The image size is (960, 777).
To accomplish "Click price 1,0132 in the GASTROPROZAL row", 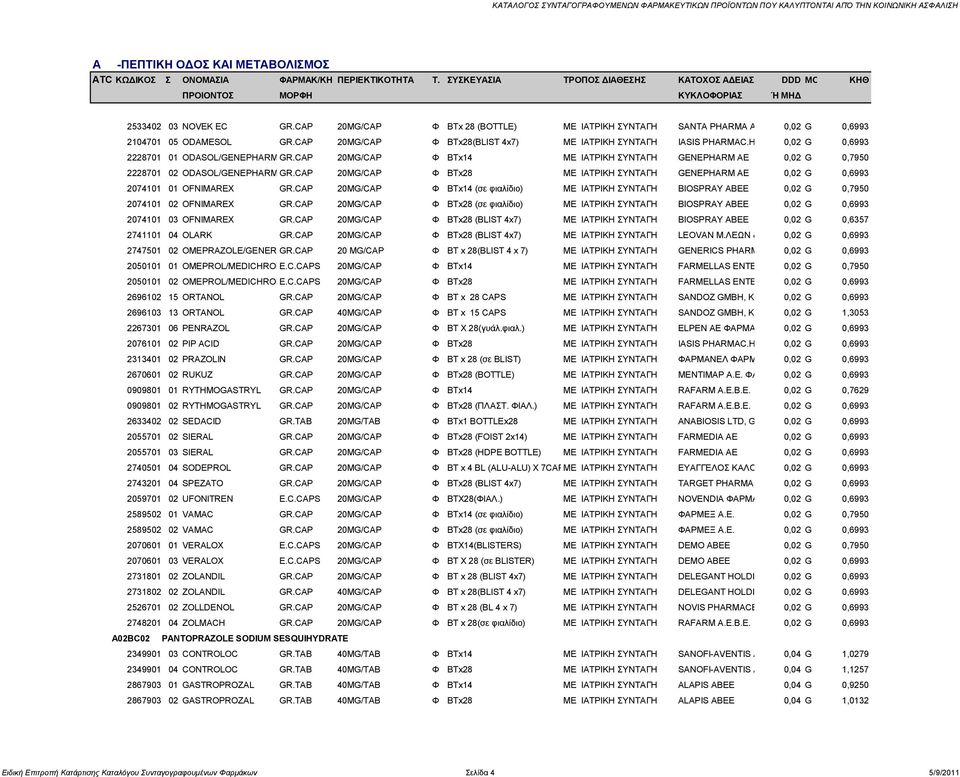I will coord(855,700).
